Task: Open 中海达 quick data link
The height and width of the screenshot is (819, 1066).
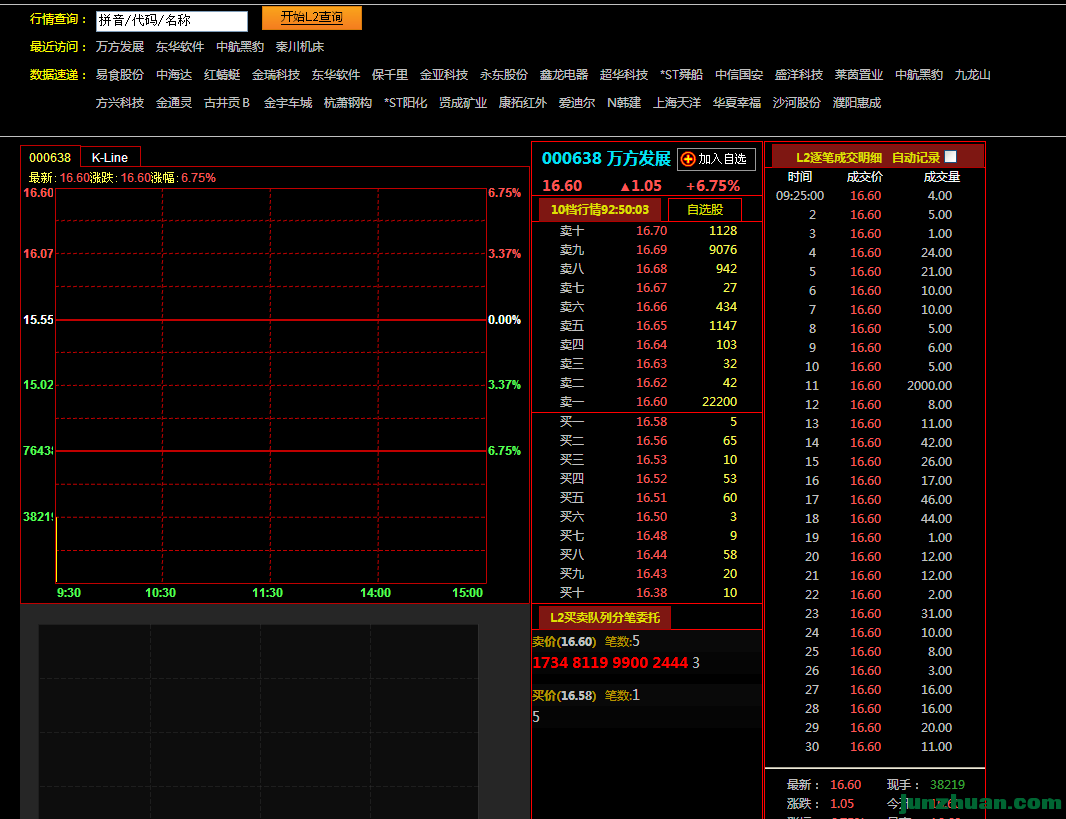Action: [174, 75]
